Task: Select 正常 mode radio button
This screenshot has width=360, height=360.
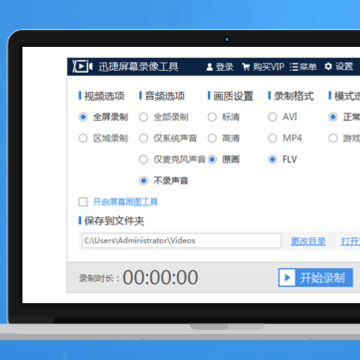Action: click(x=333, y=117)
